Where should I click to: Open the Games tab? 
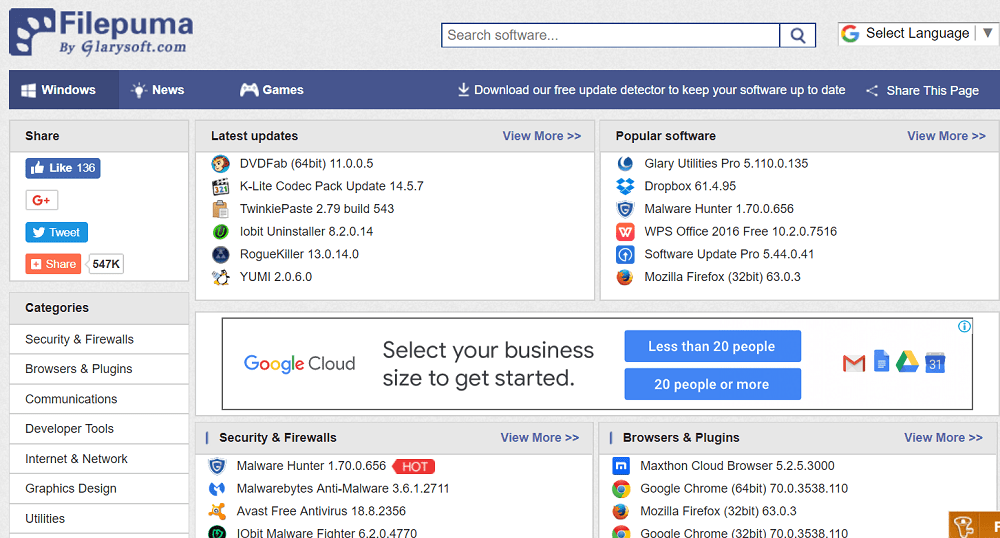(x=272, y=90)
